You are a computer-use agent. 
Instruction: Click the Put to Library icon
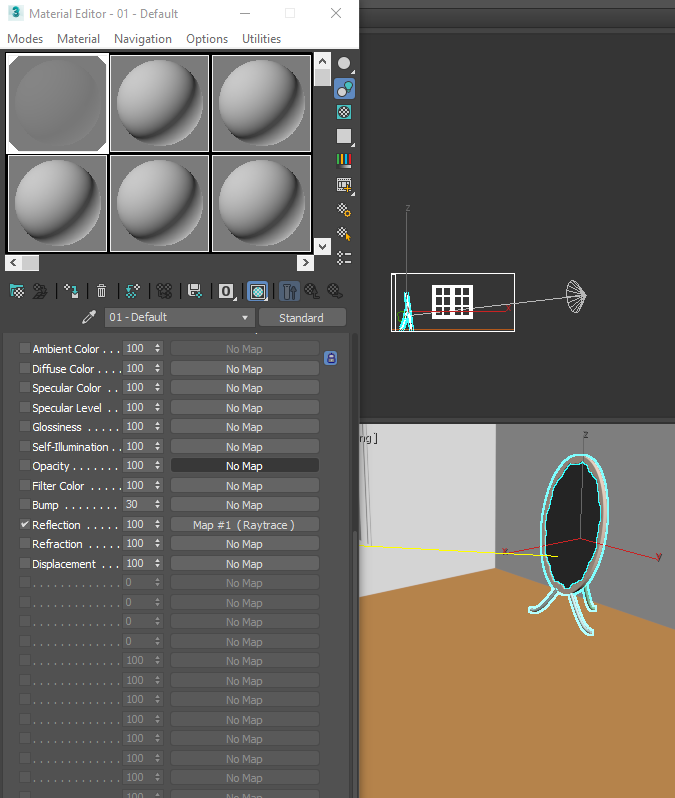pos(194,291)
